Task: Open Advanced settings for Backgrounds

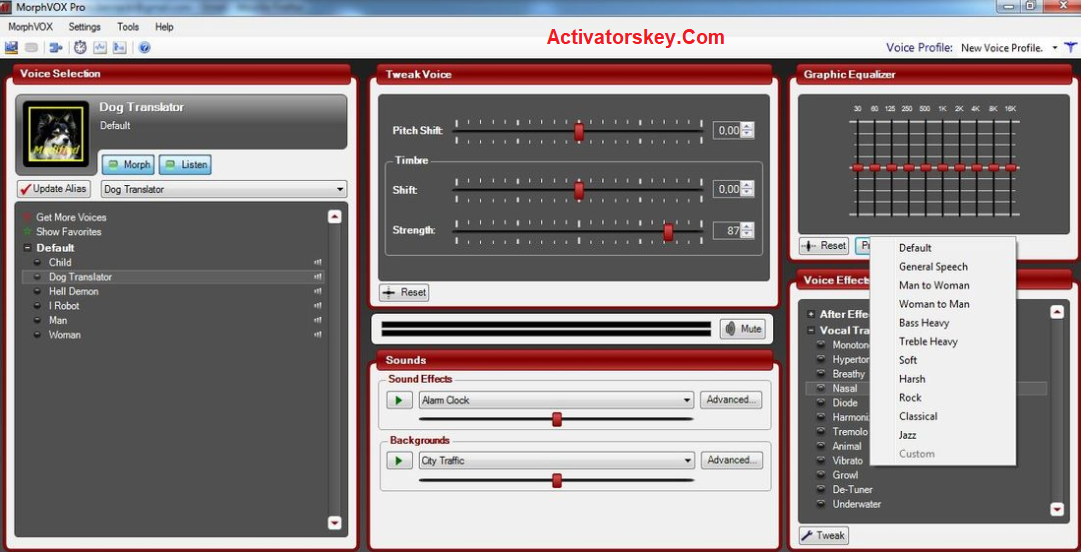Action: point(731,460)
